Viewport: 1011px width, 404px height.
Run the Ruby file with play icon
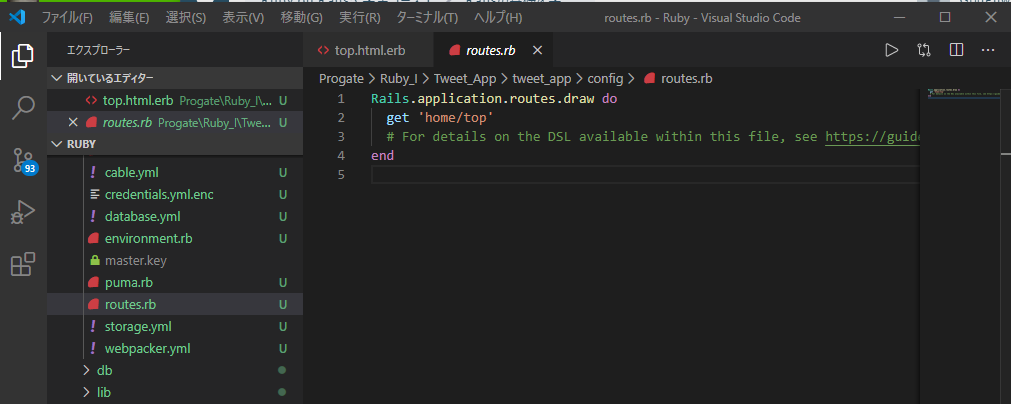click(x=891, y=50)
